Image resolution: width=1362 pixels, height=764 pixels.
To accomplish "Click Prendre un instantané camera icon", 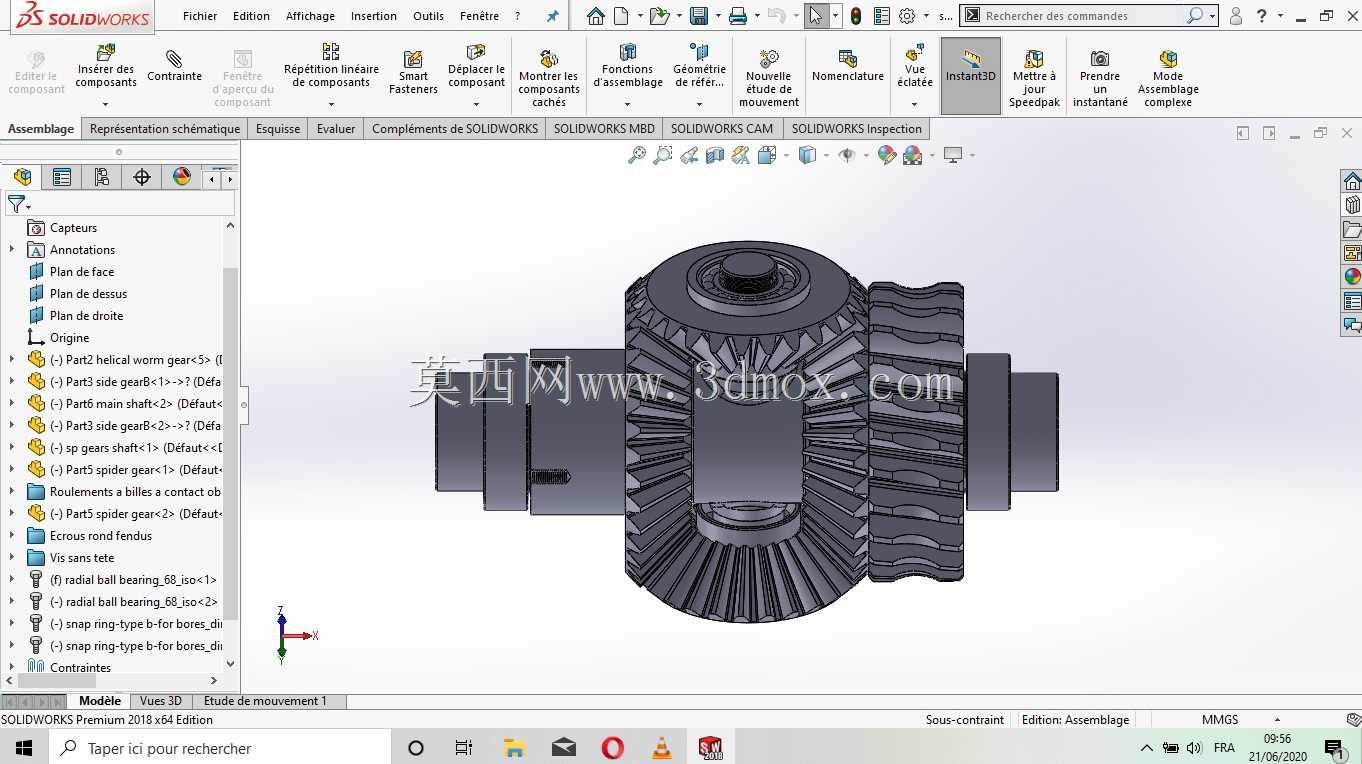I will 1100,58.
